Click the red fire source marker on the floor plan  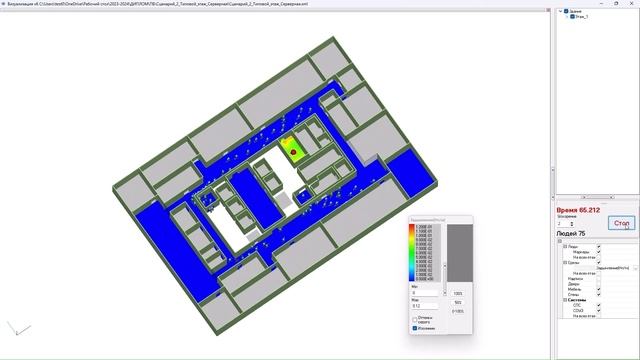coord(293,152)
